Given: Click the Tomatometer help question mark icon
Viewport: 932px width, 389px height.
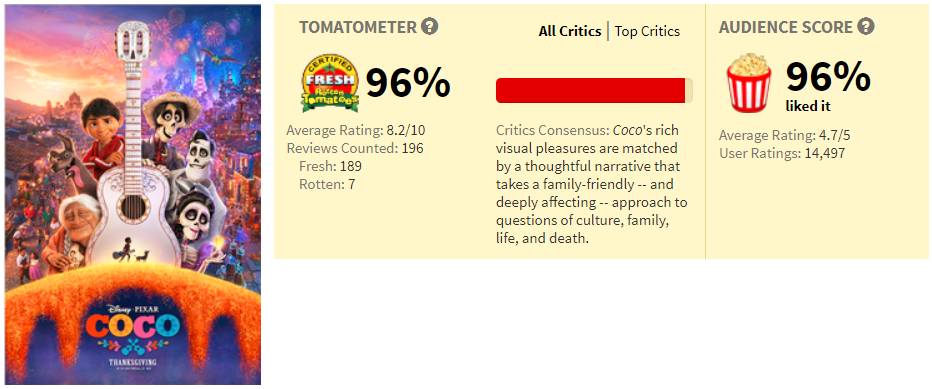Looking at the screenshot, I should tap(429, 27).
